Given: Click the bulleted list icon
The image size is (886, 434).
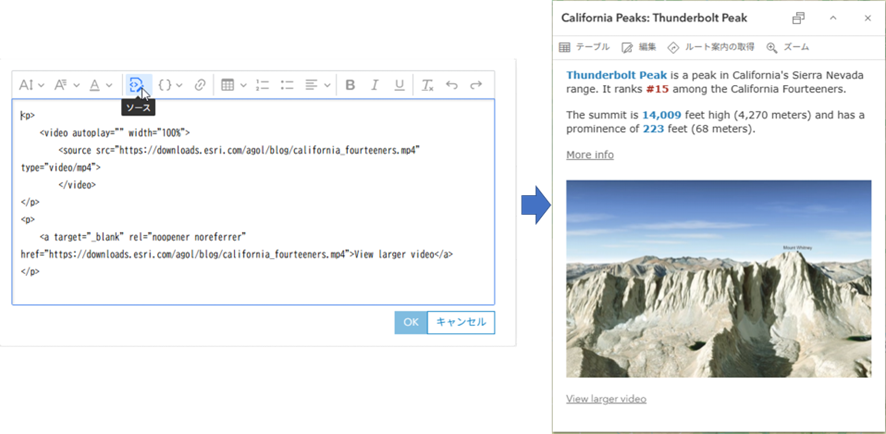Looking at the screenshot, I should tap(287, 85).
